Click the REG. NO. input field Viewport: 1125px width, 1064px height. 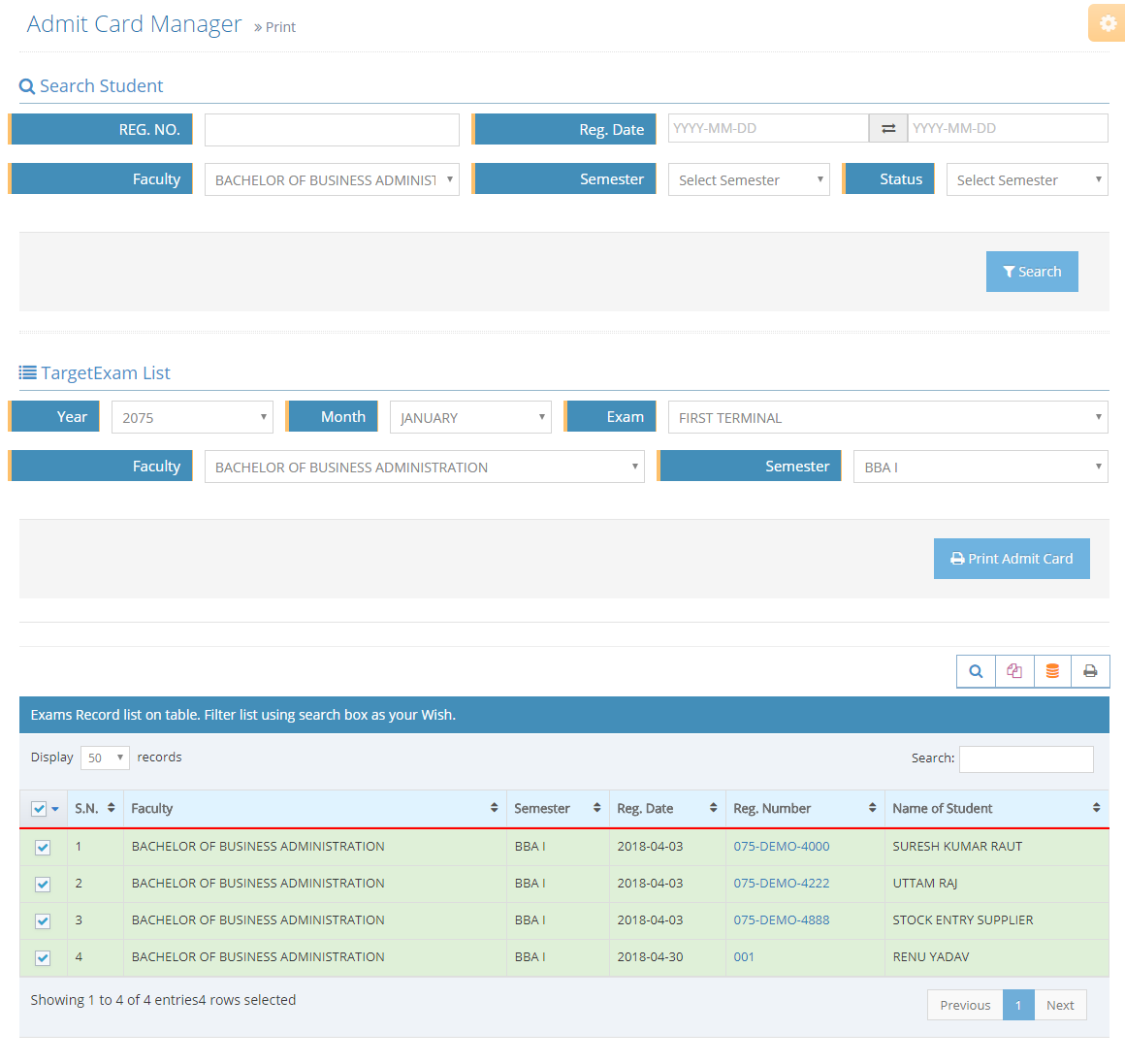pos(333,130)
